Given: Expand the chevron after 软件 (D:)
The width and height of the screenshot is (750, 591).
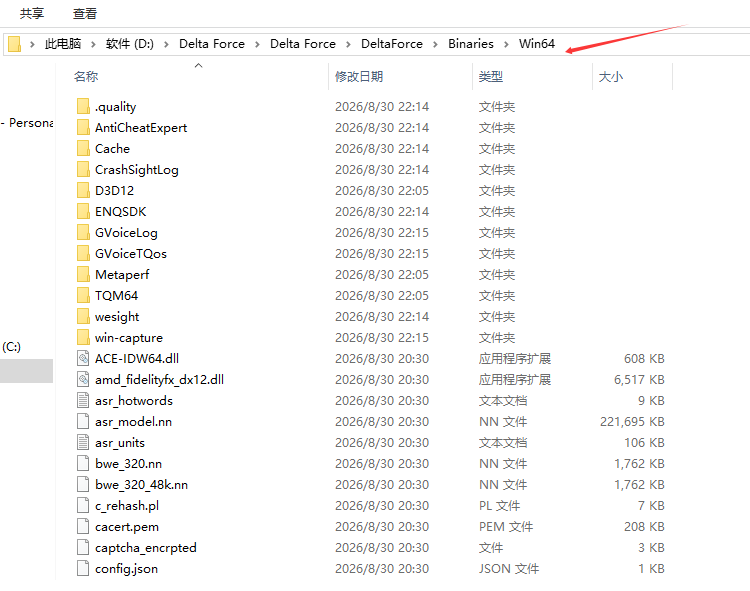Looking at the screenshot, I should click(166, 44).
